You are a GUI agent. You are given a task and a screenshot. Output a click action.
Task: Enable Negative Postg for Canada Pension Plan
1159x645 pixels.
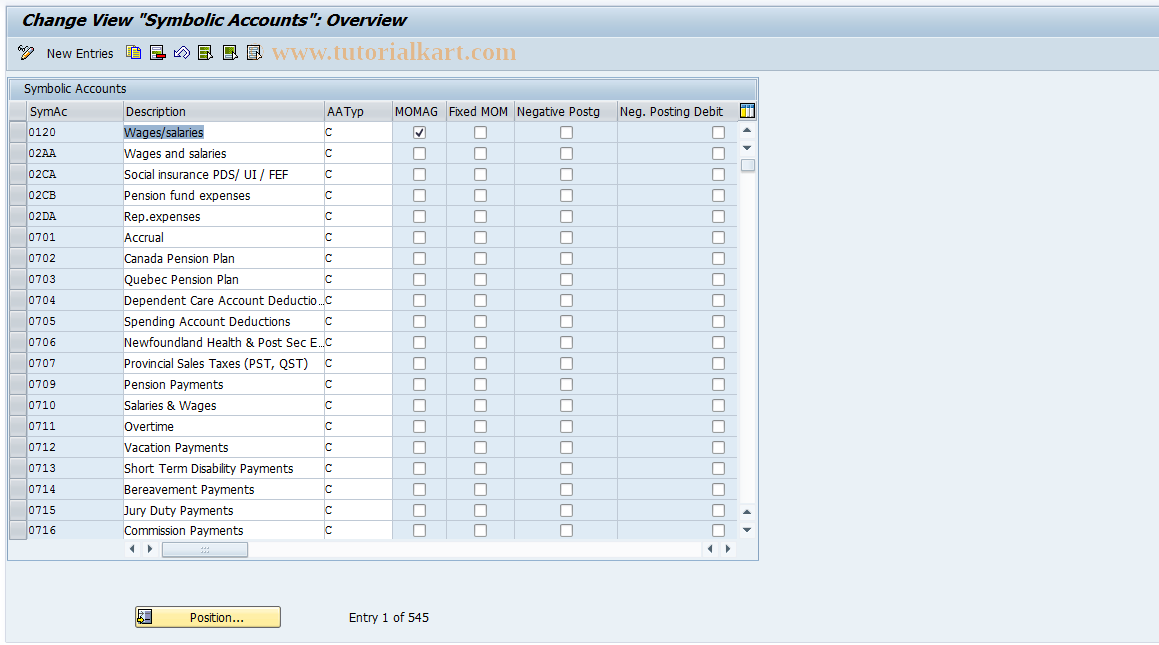[566, 259]
